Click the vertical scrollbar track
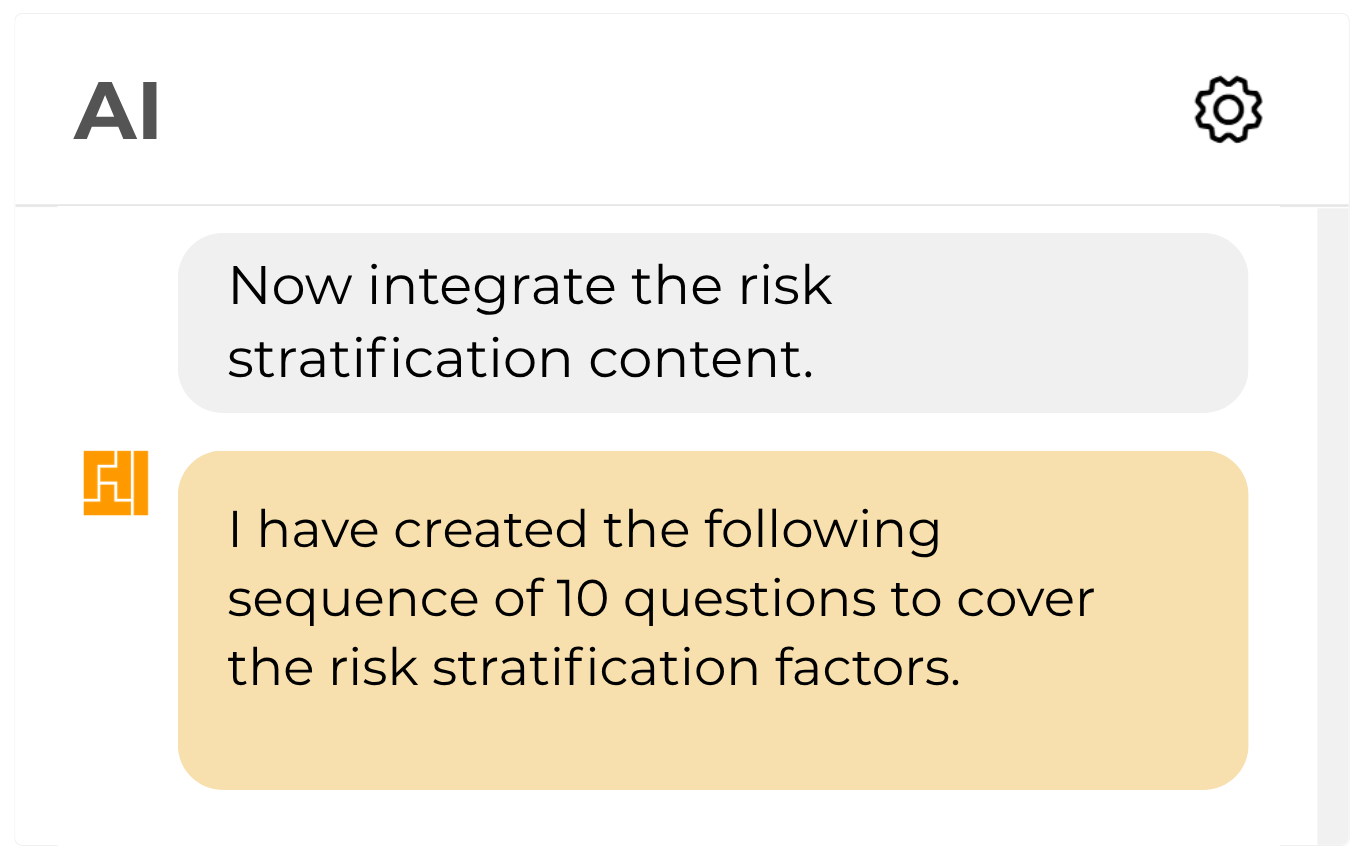Image resolution: width=1366 pixels, height=859 pixels. [1332, 527]
